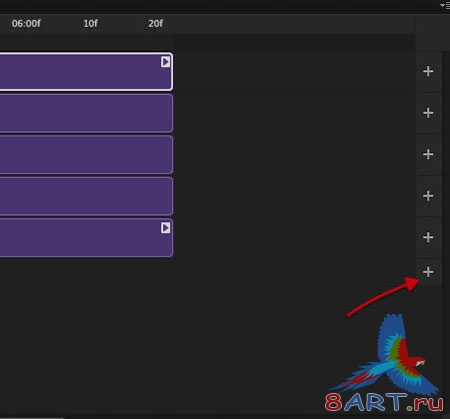Select the fifth purple clip
This screenshot has height=419, width=450.
click(x=86, y=237)
